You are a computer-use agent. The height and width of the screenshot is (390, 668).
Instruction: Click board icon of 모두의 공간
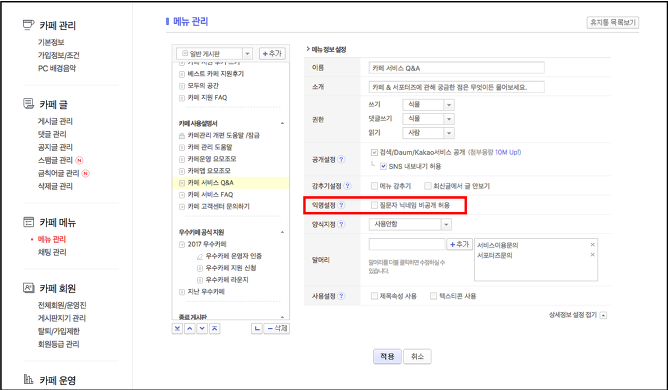[182, 86]
